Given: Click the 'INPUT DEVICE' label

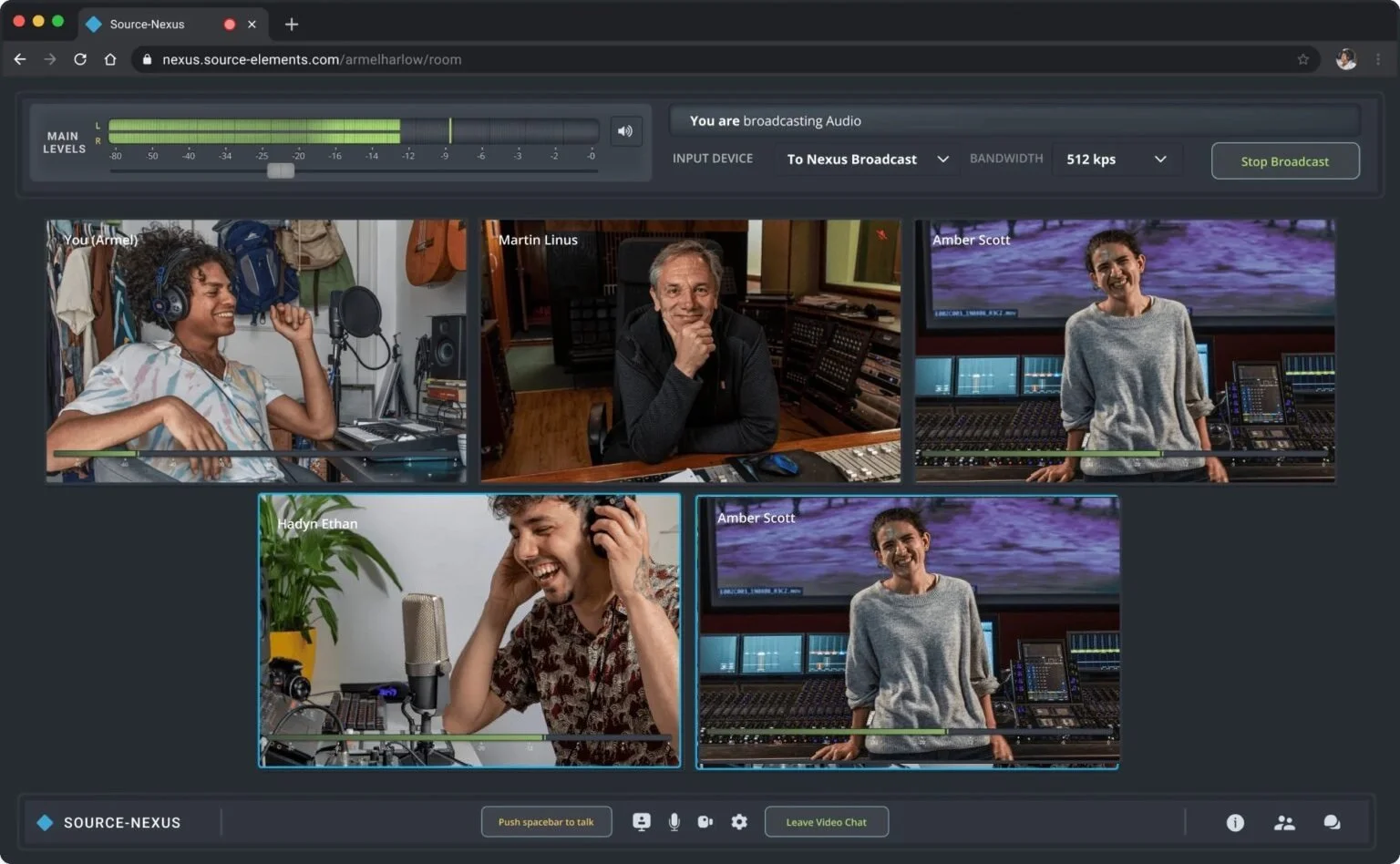Looking at the screenshot, I should pyautogui.click(x=713, y=159).
